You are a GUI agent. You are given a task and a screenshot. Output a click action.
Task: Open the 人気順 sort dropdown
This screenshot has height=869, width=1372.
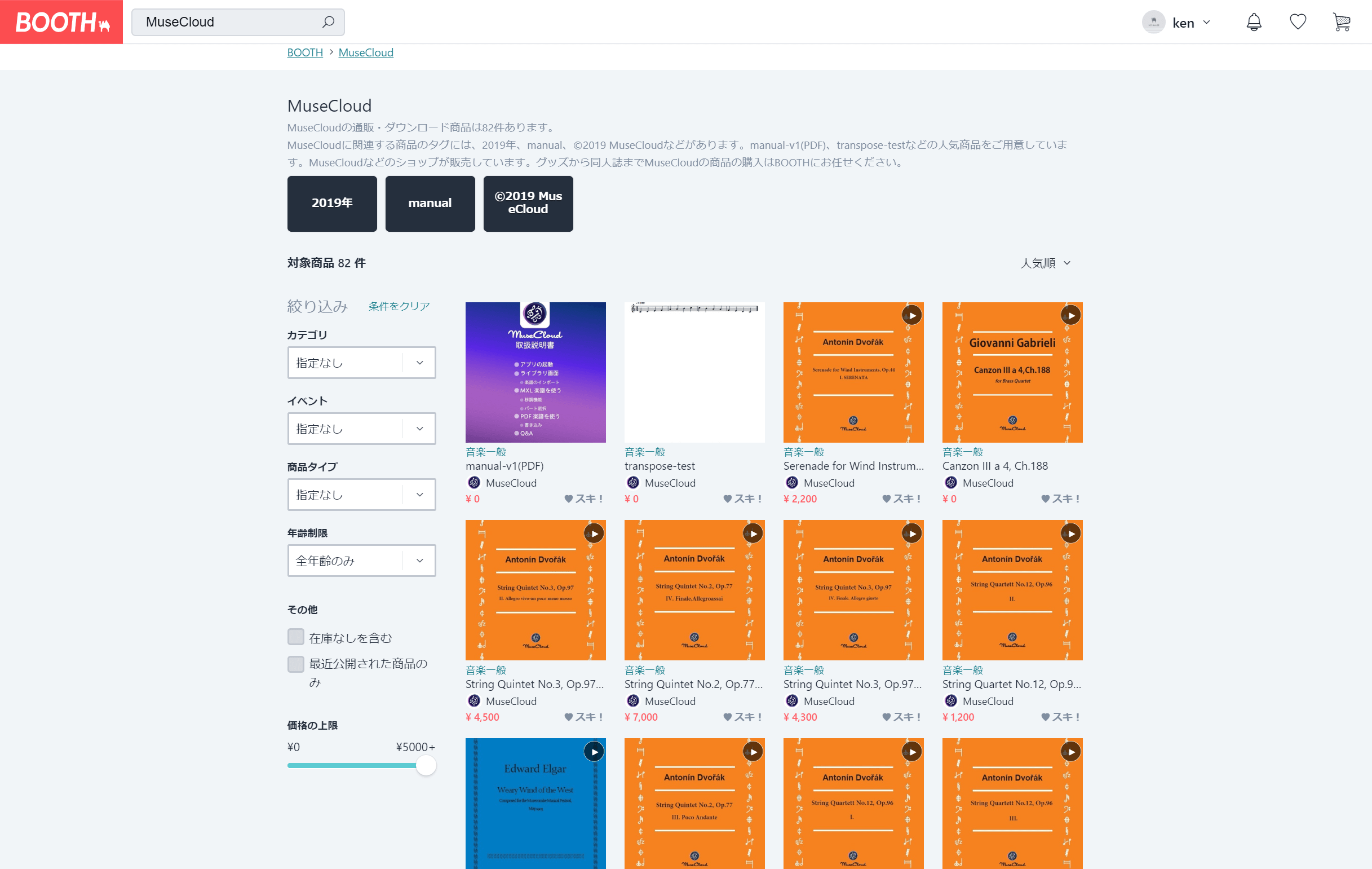(x=1046, y=263)
